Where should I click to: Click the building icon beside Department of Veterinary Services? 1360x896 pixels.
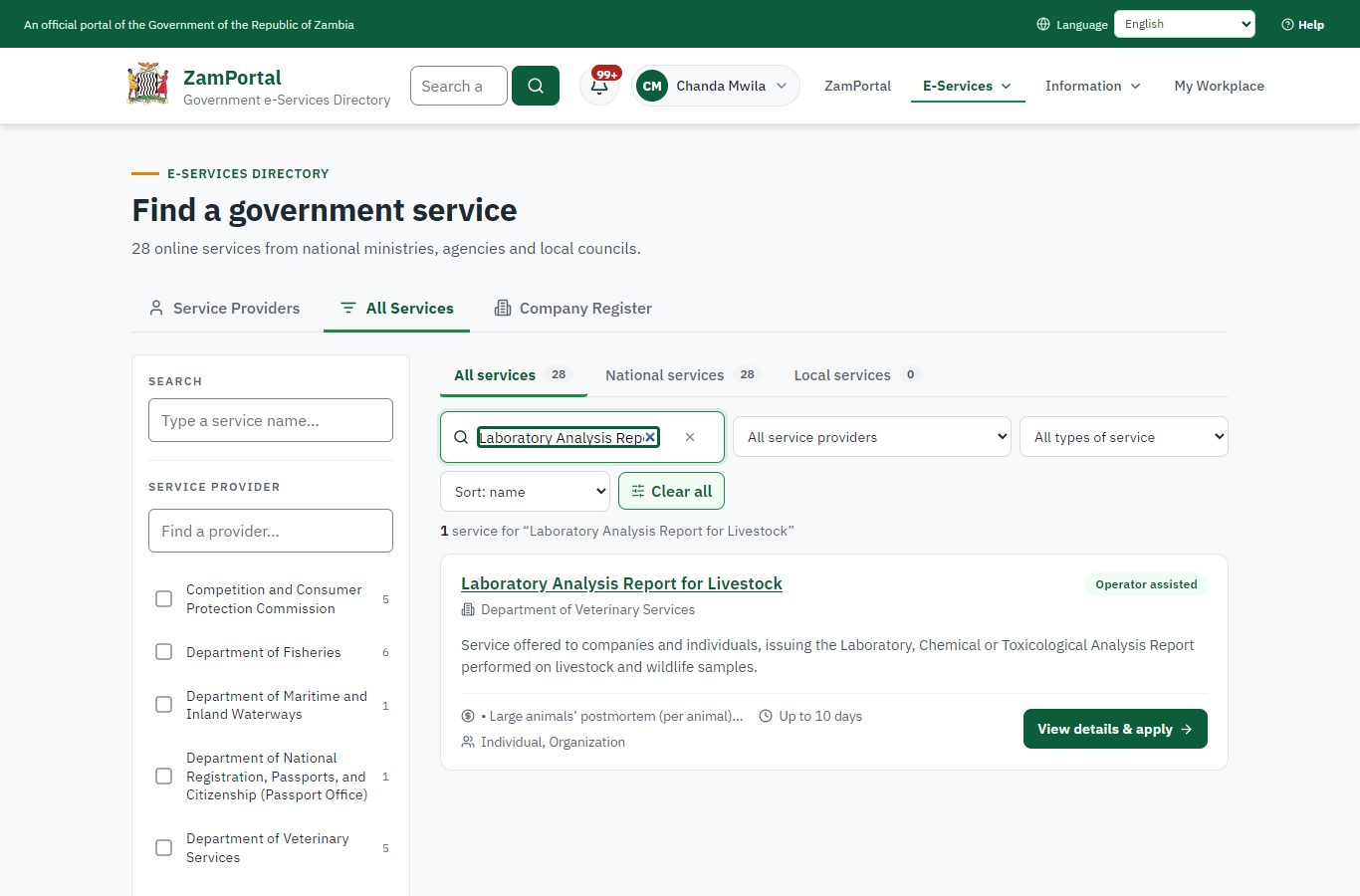click(468, 609)
